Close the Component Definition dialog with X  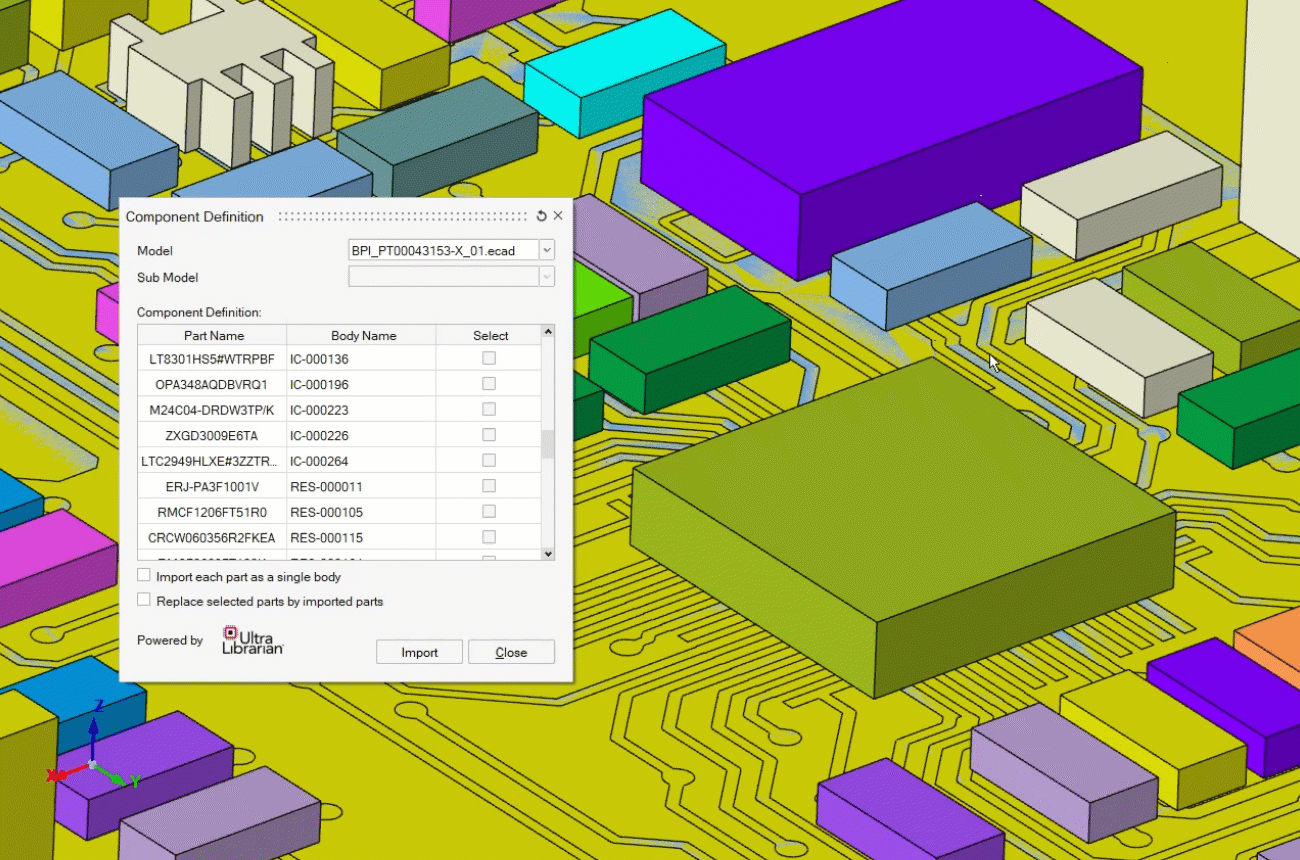tap(558, 216)
